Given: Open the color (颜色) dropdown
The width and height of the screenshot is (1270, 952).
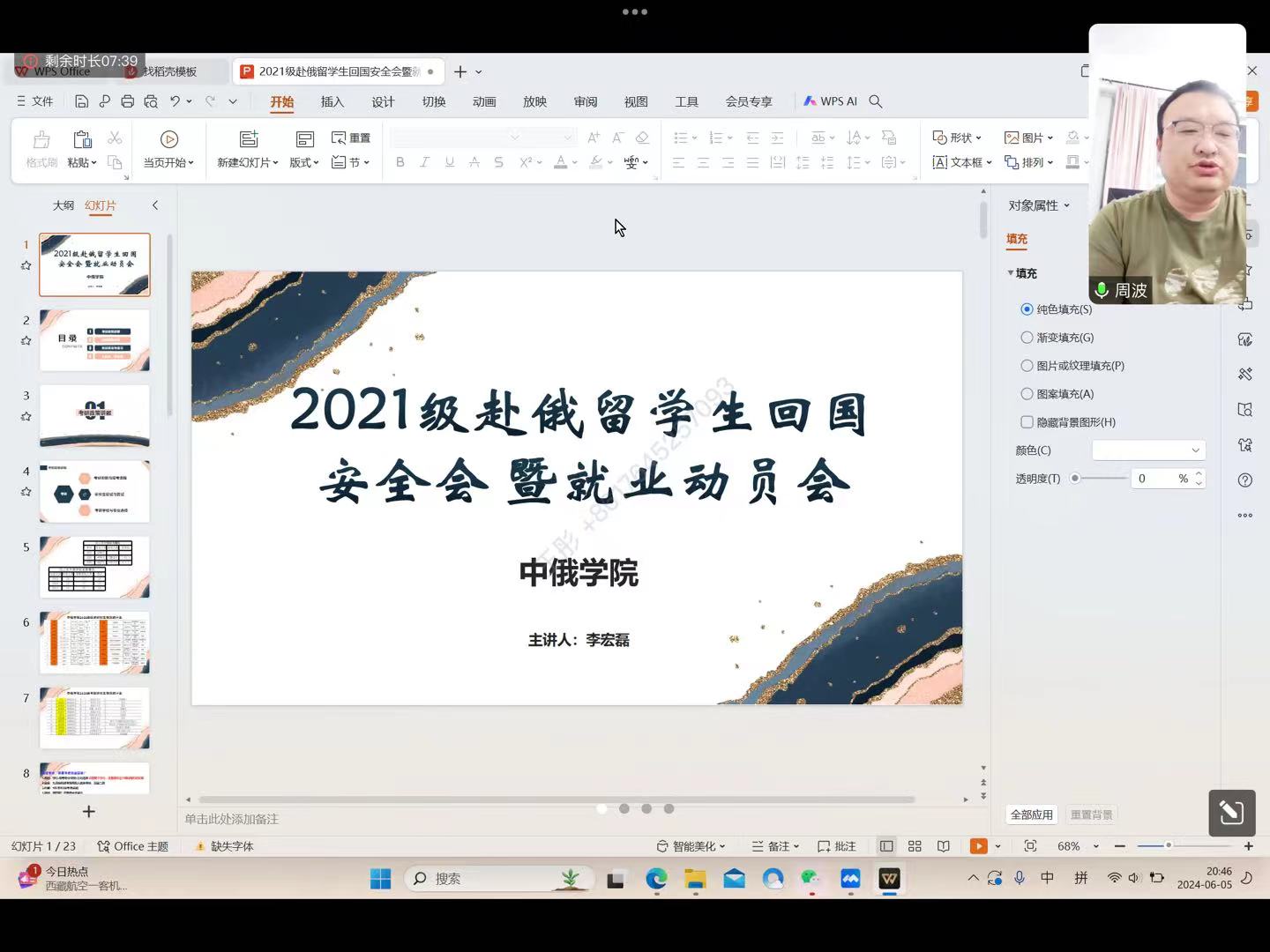Looking at the screenshot, I should [1148, 450].
